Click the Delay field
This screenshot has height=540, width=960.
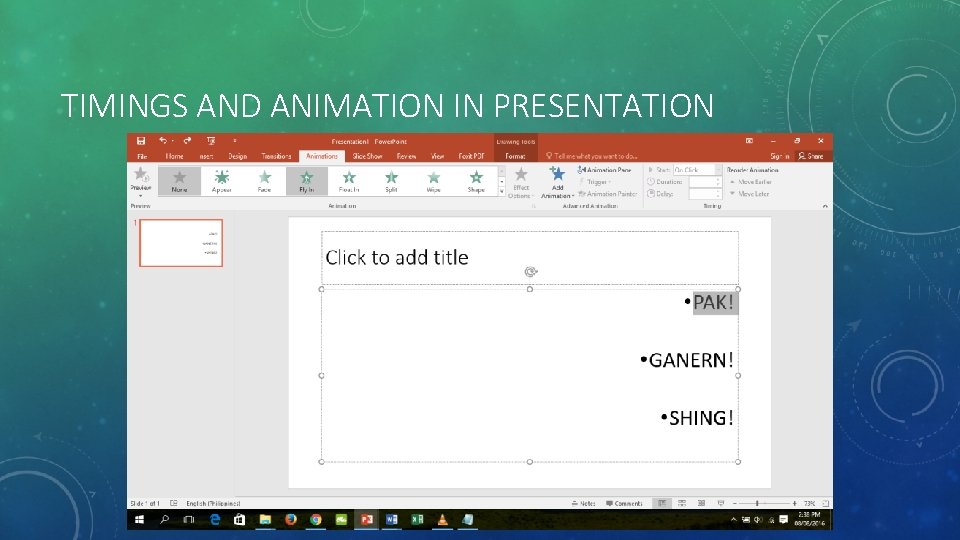(x=705, y=194)
